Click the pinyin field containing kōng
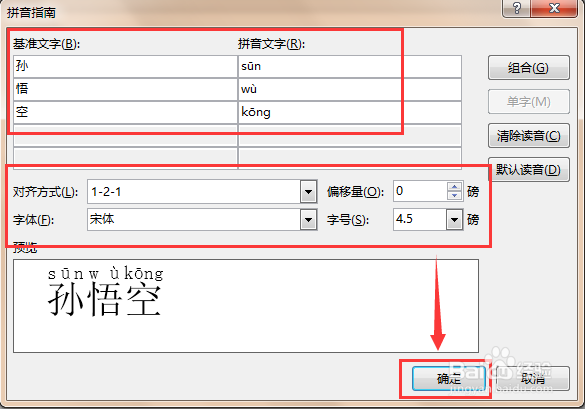Image resolution: width=585 pixels, height=409 pixels. click(x=350, y=112)
